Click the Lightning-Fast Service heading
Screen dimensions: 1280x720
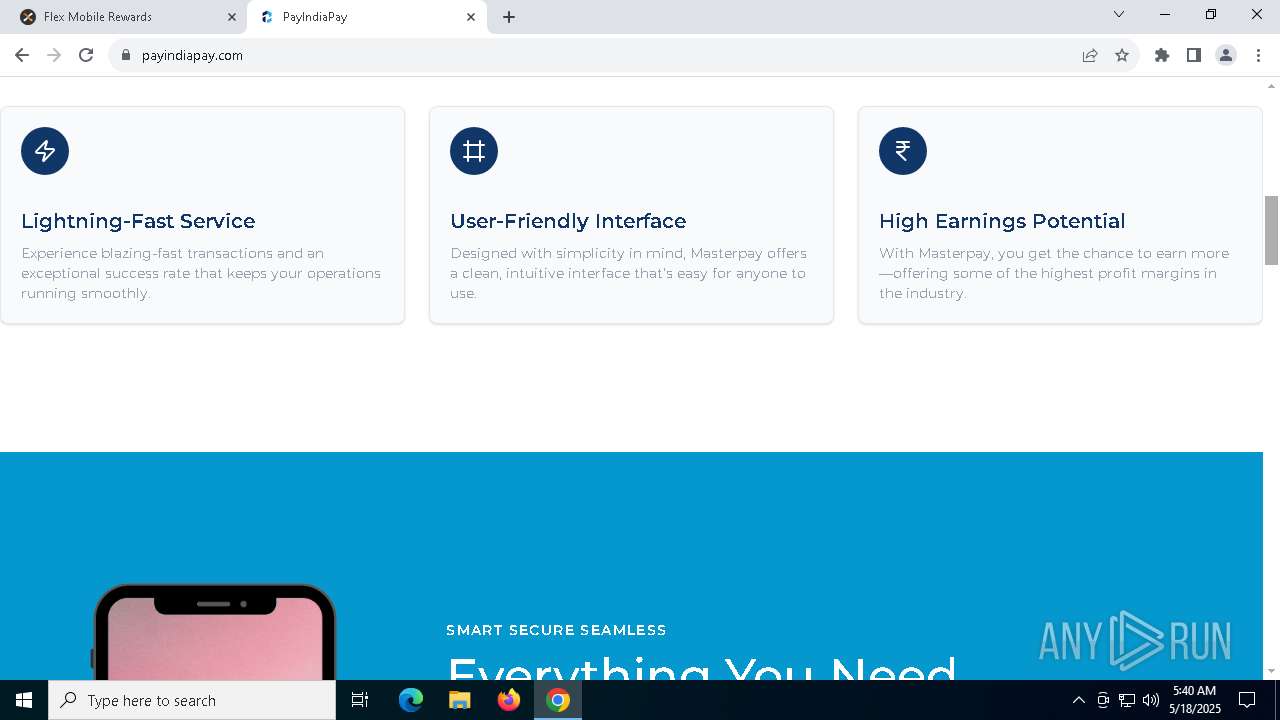[138, 221]
